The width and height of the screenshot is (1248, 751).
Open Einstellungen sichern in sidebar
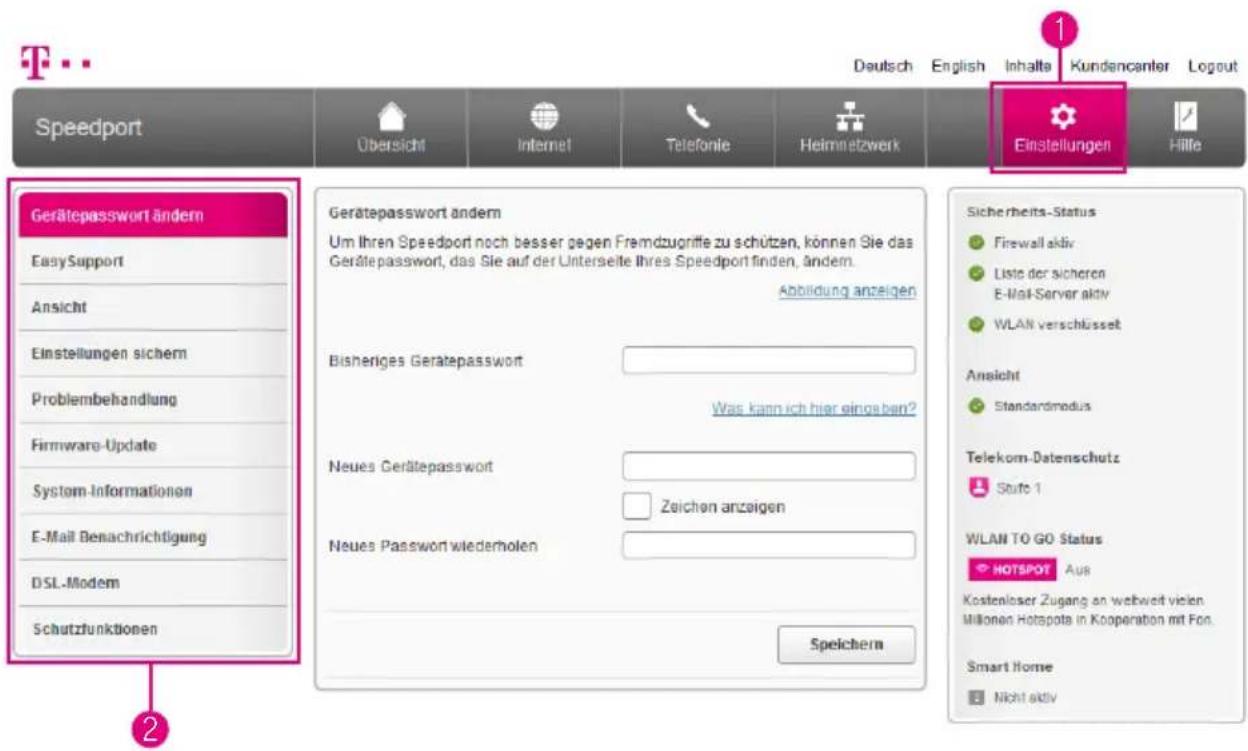tap(154, 354)
